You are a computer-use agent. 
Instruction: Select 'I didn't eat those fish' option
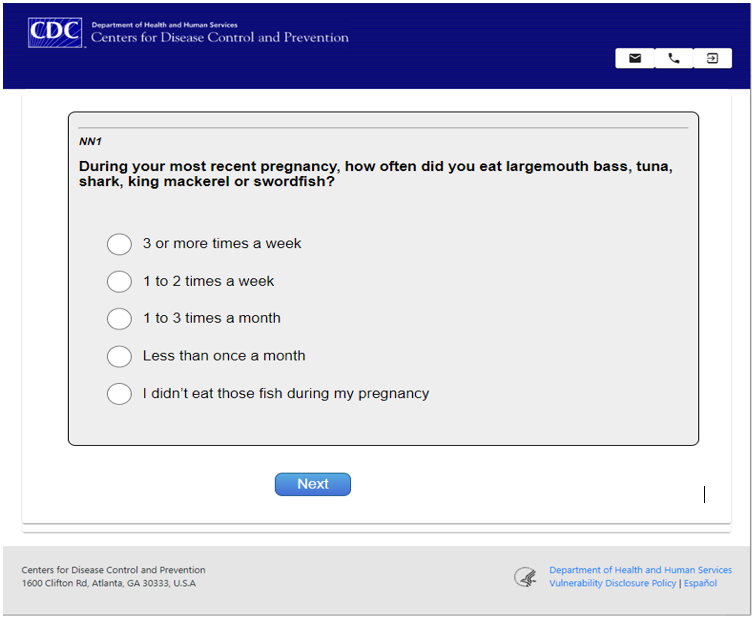coord(119,394)
